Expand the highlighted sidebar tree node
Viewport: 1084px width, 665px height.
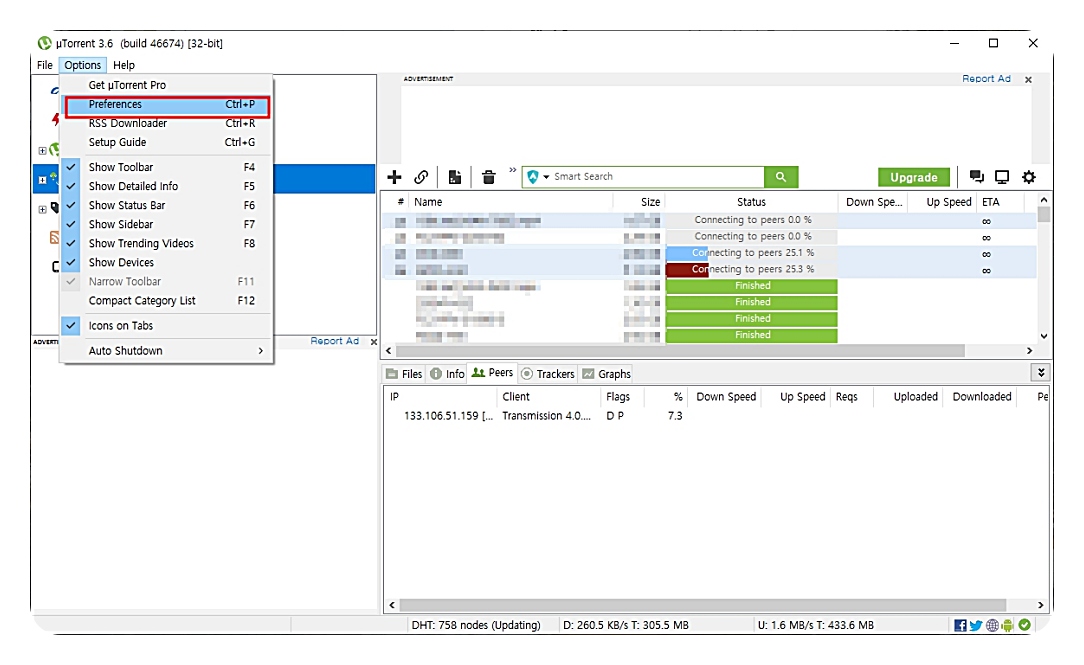click(x=42, y=180)
